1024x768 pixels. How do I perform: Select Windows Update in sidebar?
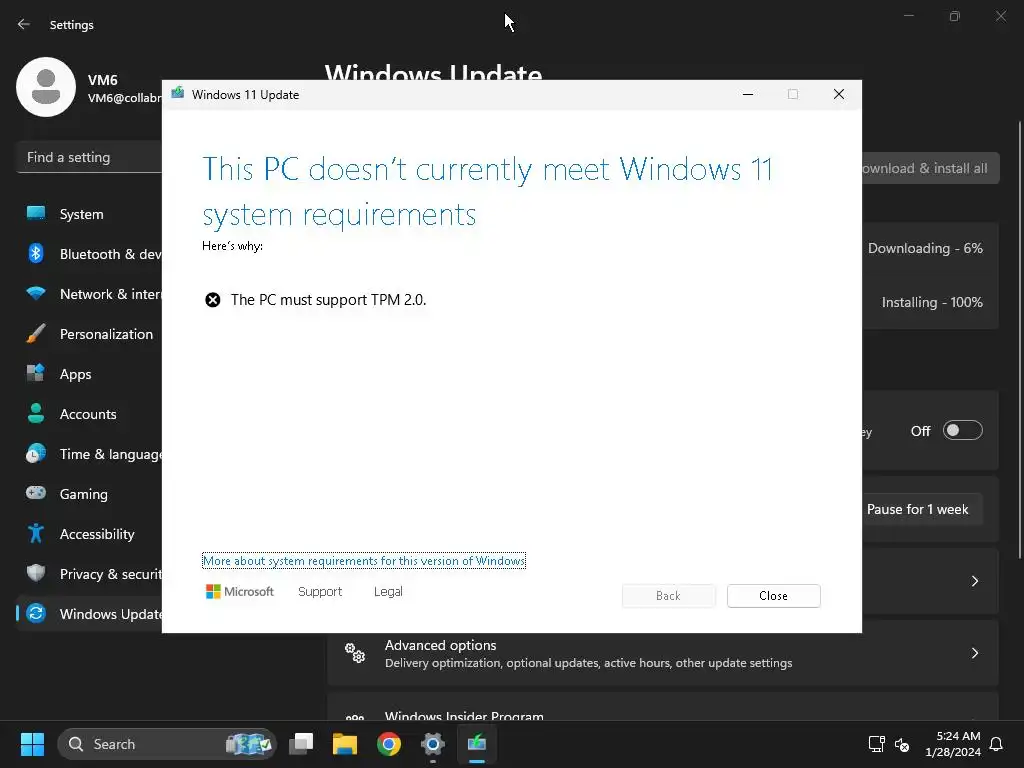point(89,614)
